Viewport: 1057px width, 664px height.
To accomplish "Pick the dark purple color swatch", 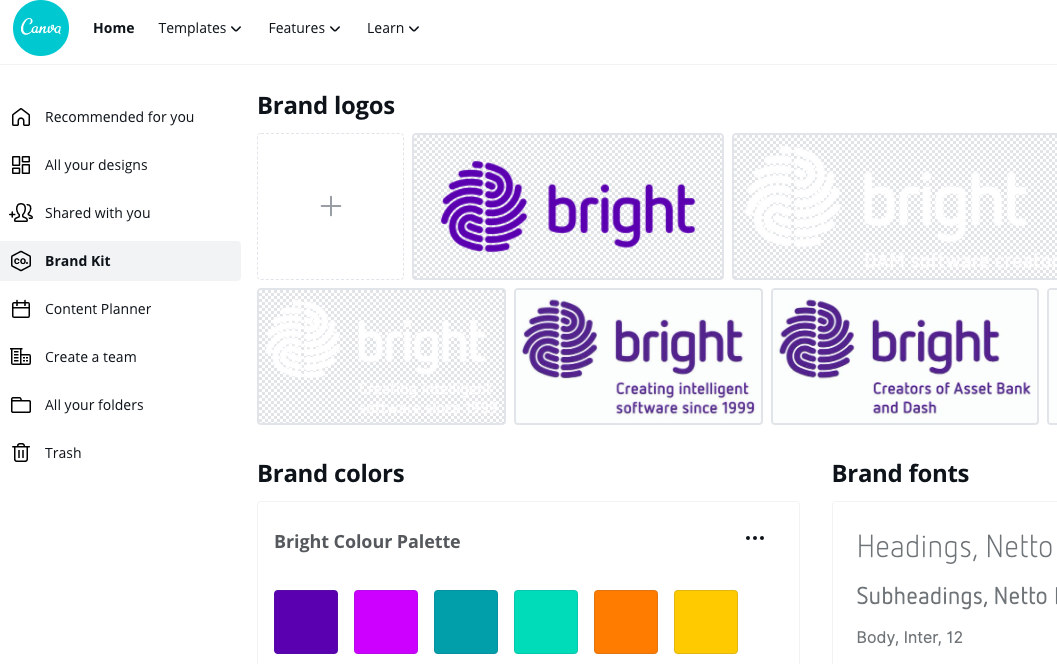I will coord(306,622).
